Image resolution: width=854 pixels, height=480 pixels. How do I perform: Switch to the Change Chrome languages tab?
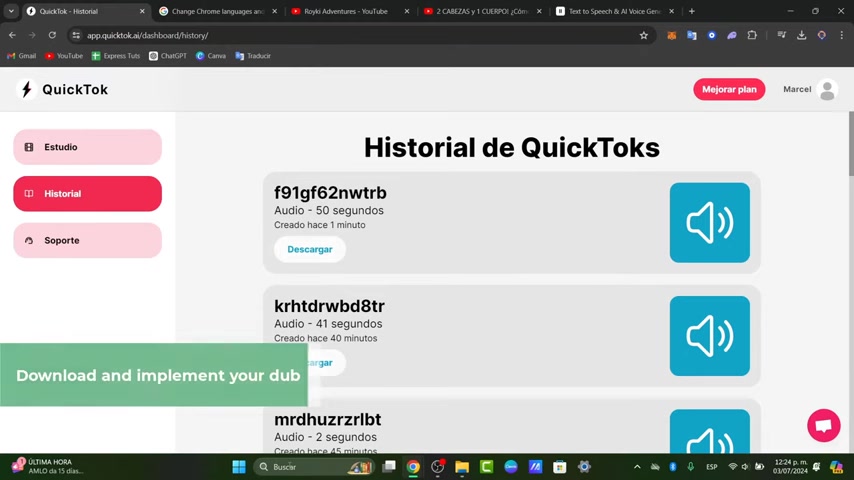point(218,11)
